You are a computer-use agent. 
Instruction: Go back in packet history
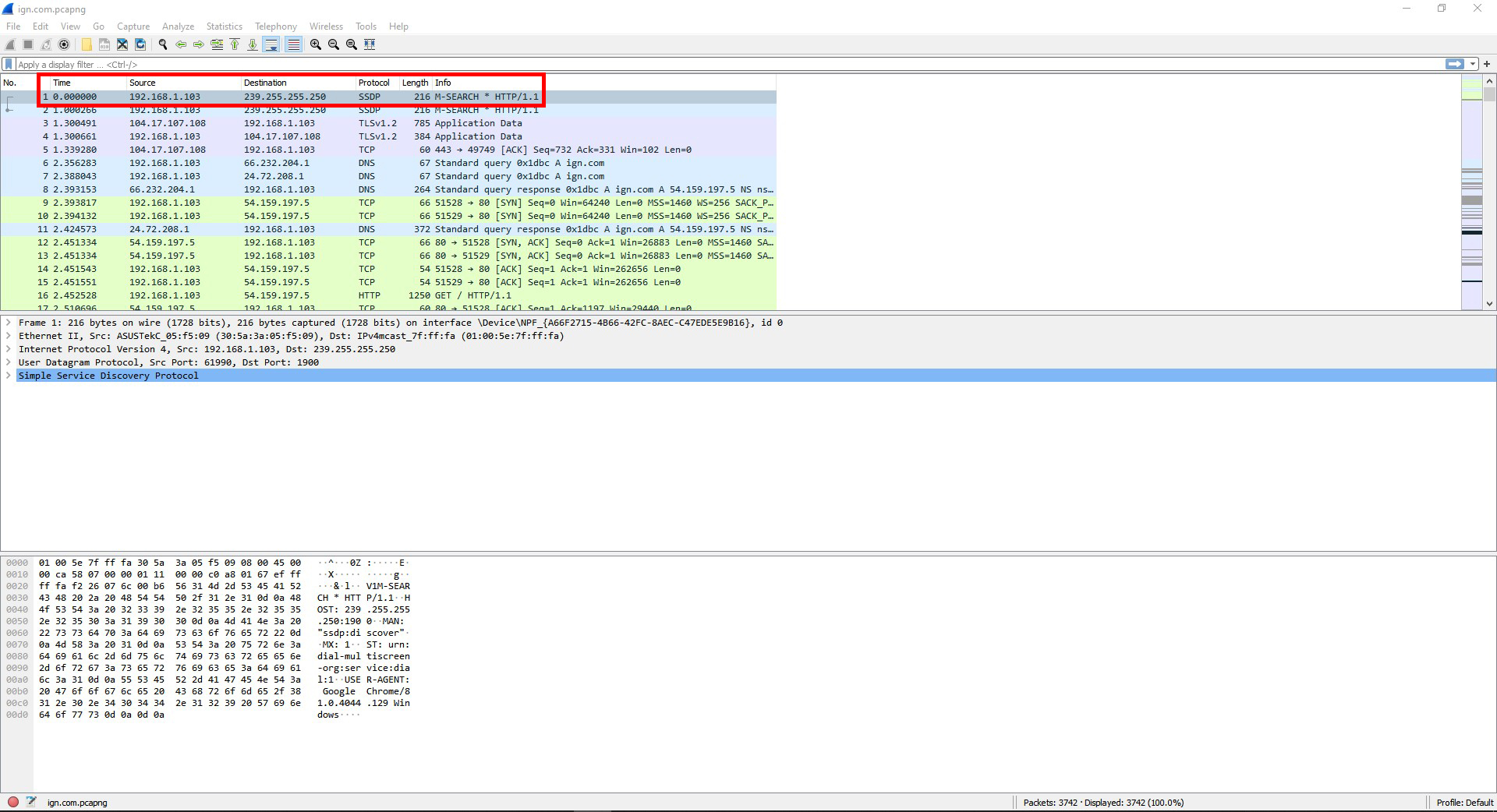pyautogui.click(x=181, y=44)
